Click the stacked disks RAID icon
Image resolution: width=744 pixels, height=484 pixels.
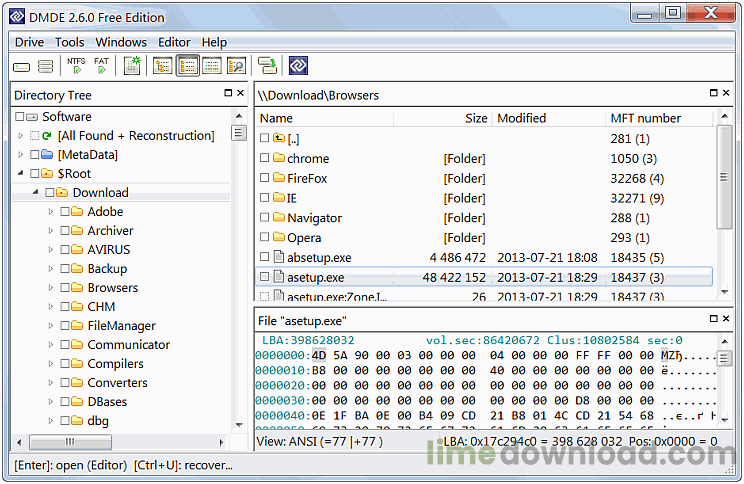click(x=46, y=67)
